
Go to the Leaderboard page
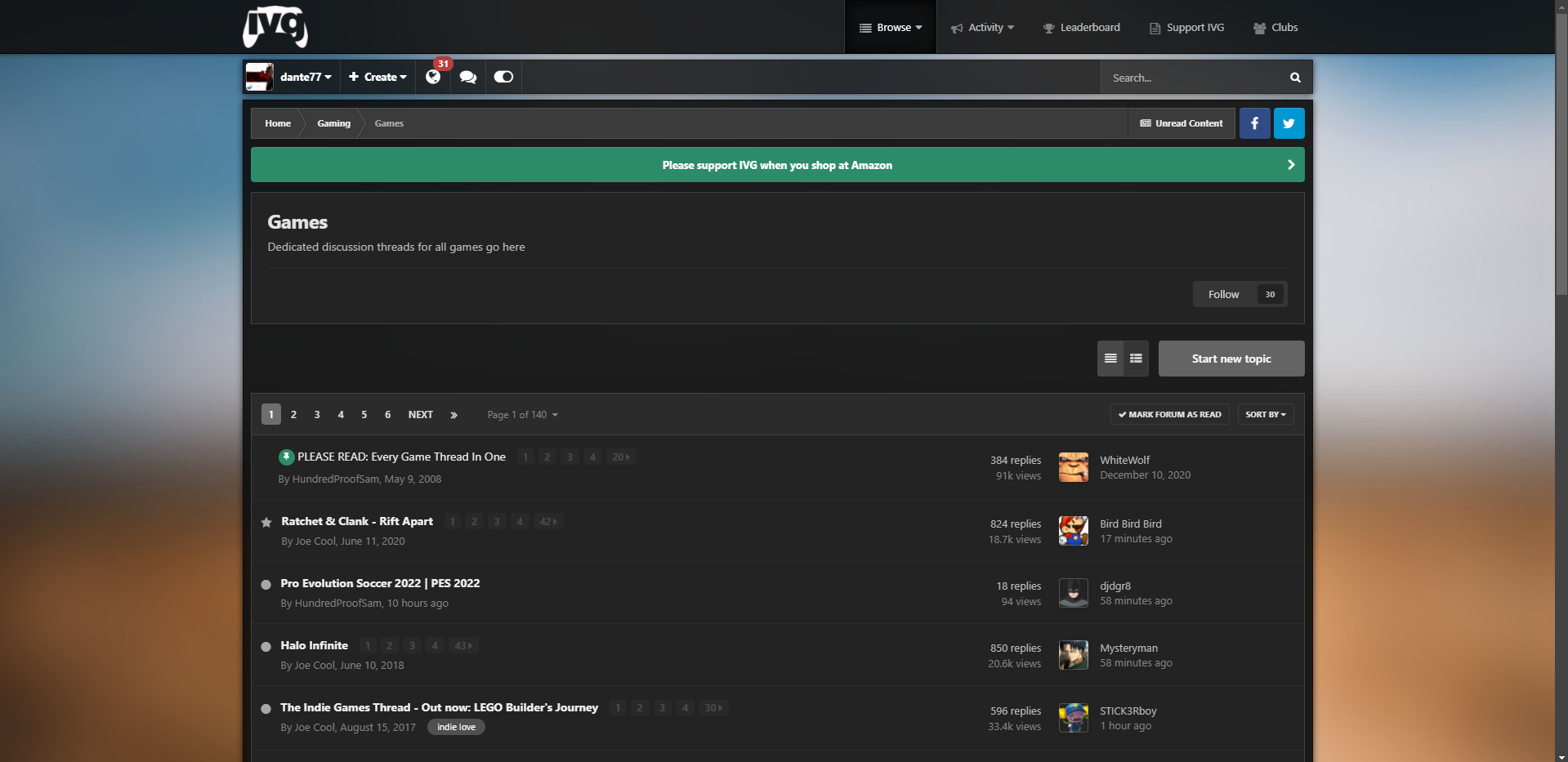pyautogui.click(x=1082, y=27)
